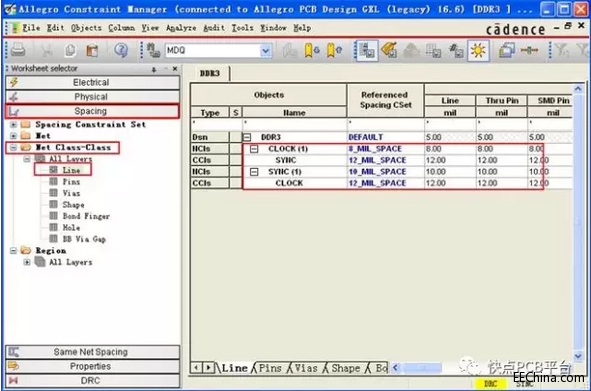Click the tab scroll right arrow button

pos(208,368)
